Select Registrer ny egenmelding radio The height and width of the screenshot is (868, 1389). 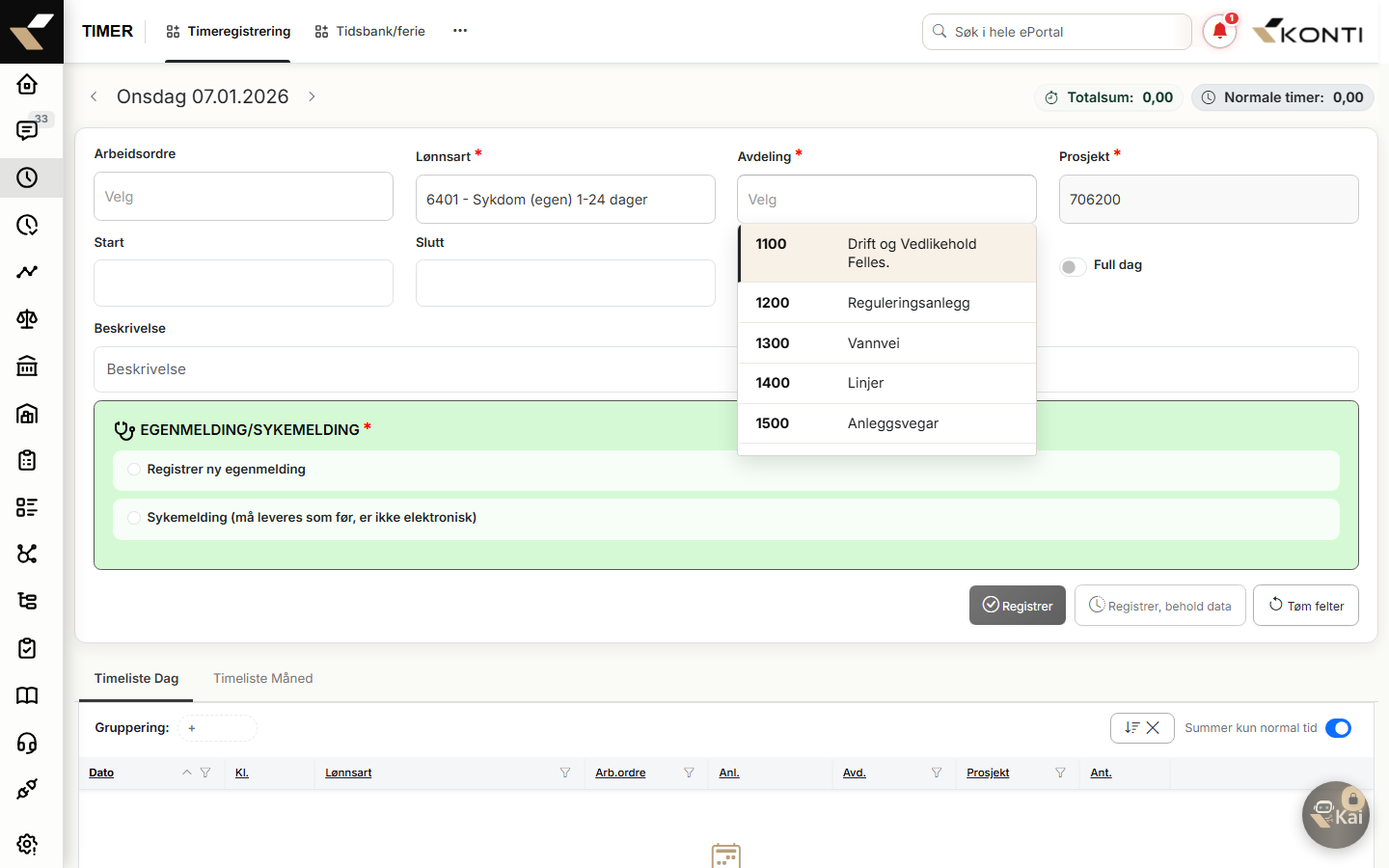pos(134,470)
